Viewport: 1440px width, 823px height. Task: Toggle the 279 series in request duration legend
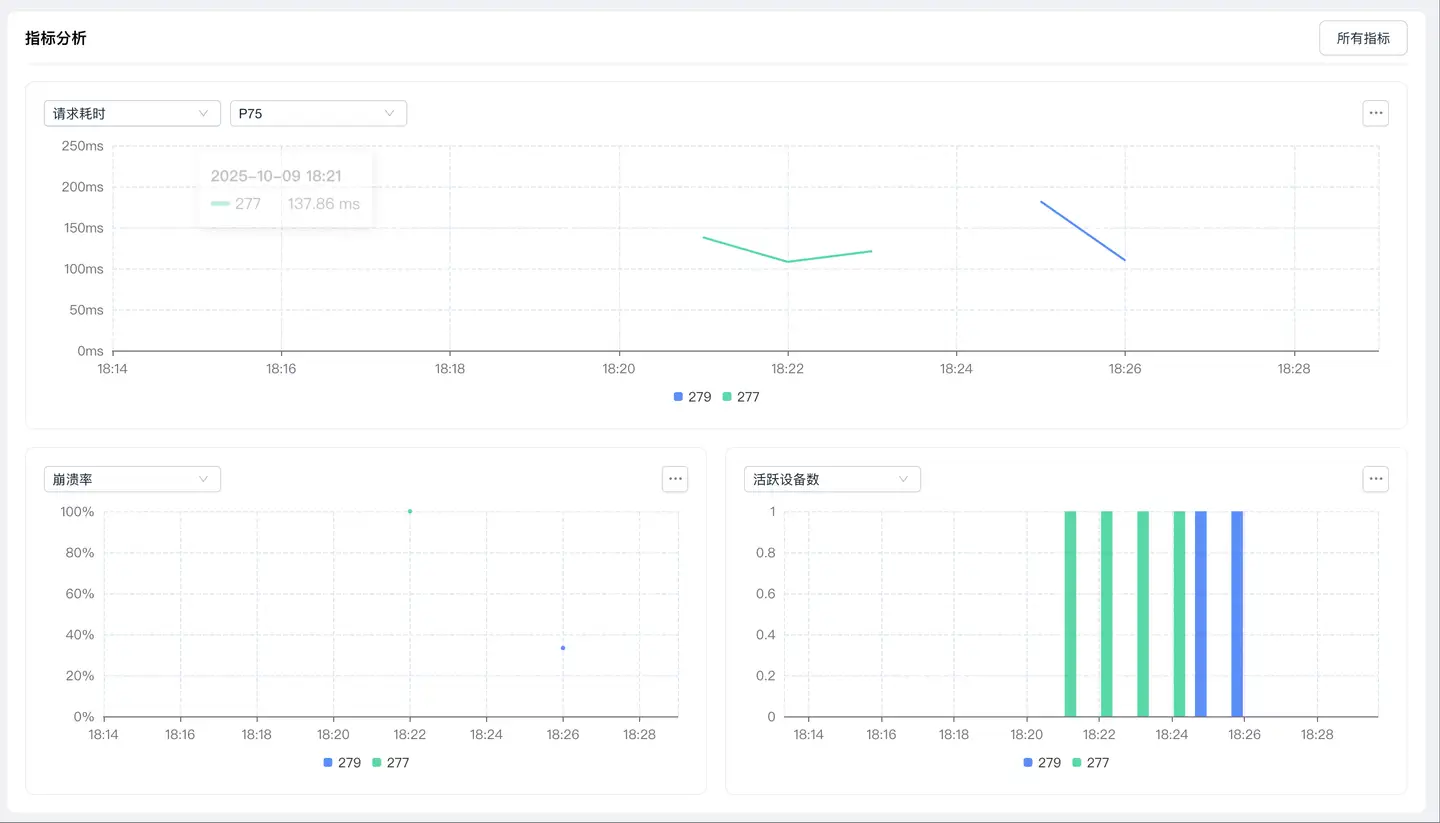pos(692,397)
